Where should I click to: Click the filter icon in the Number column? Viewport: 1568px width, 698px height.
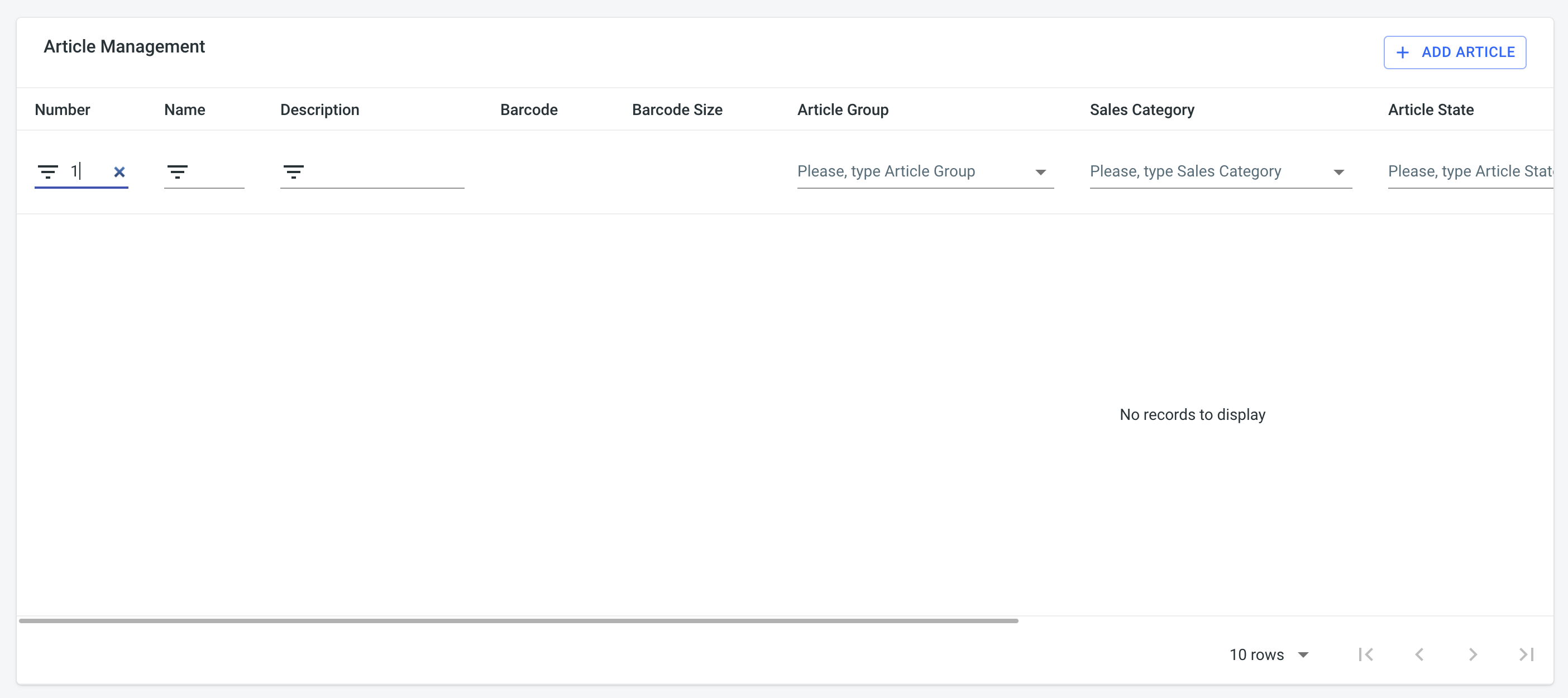[x=49, y=171]
